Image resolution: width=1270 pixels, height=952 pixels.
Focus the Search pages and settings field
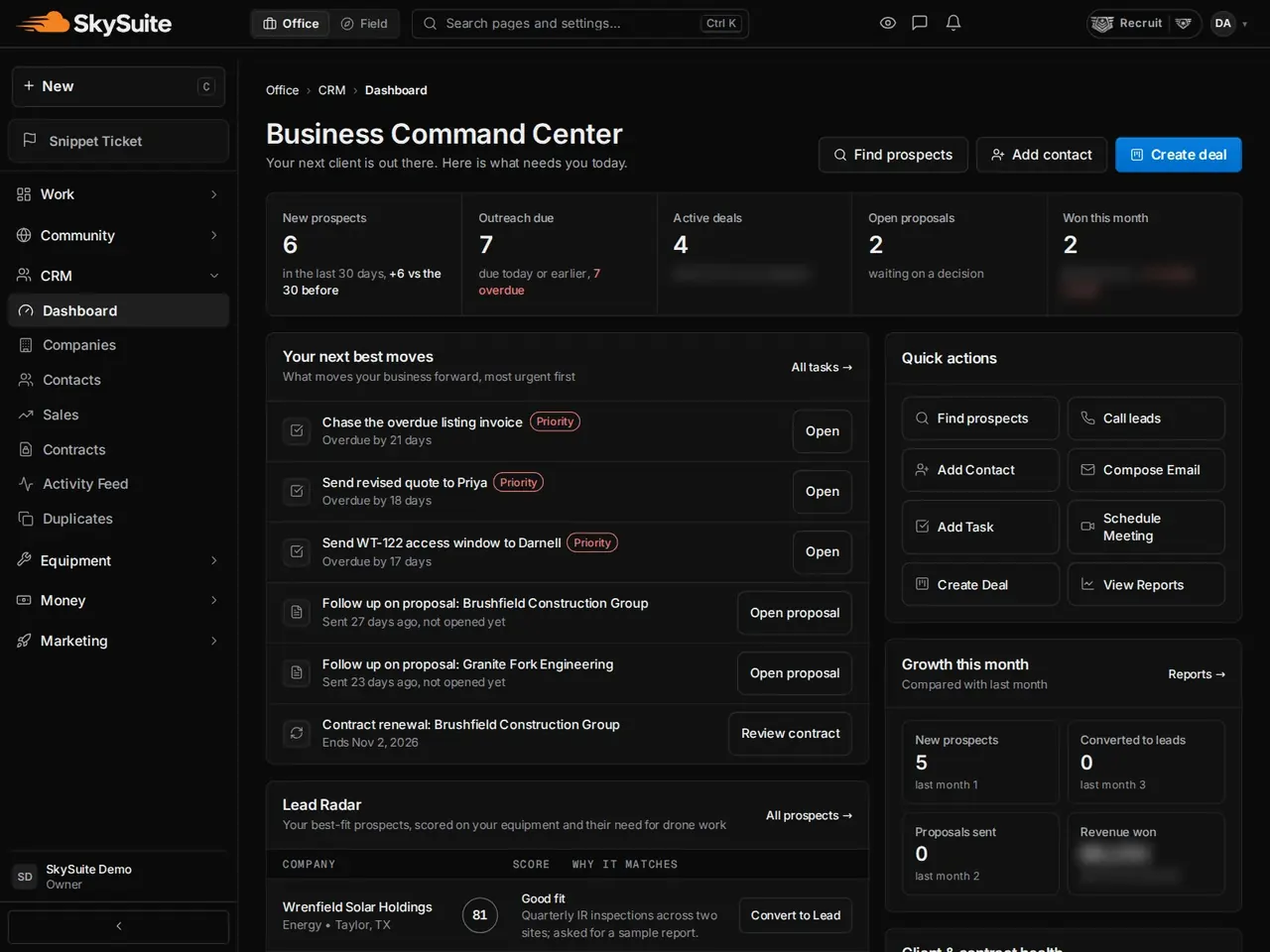[x=580, y=23]
